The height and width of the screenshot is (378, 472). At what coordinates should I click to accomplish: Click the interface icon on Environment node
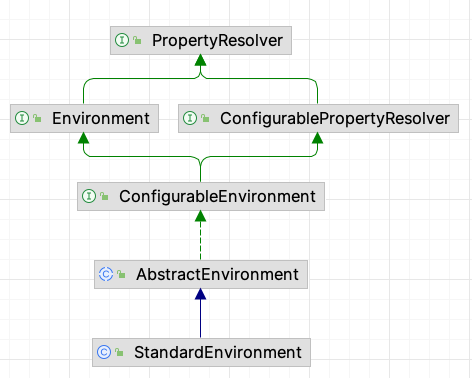click(22, 118)
